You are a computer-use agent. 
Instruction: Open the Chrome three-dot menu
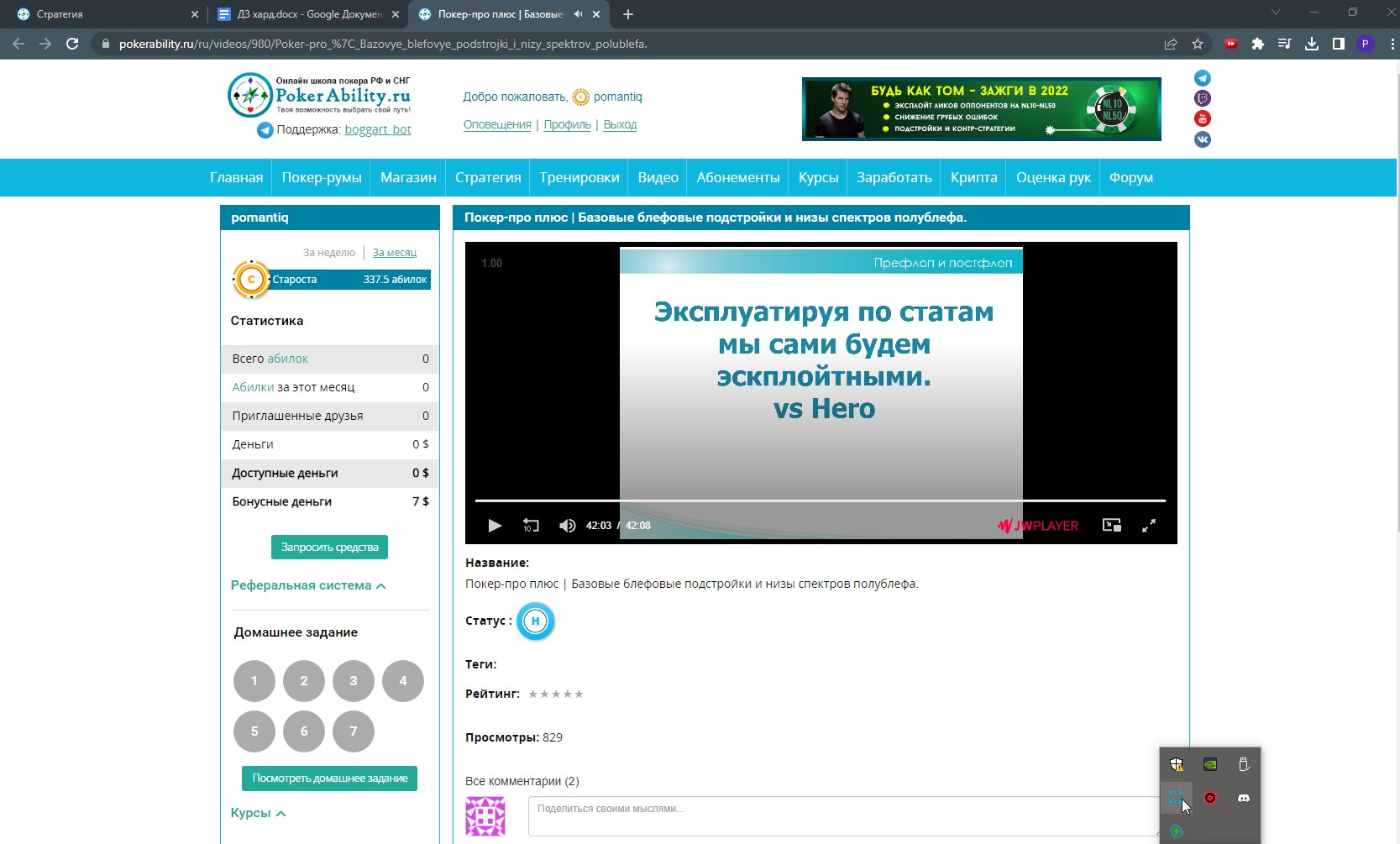click(x=1392, y=44)
